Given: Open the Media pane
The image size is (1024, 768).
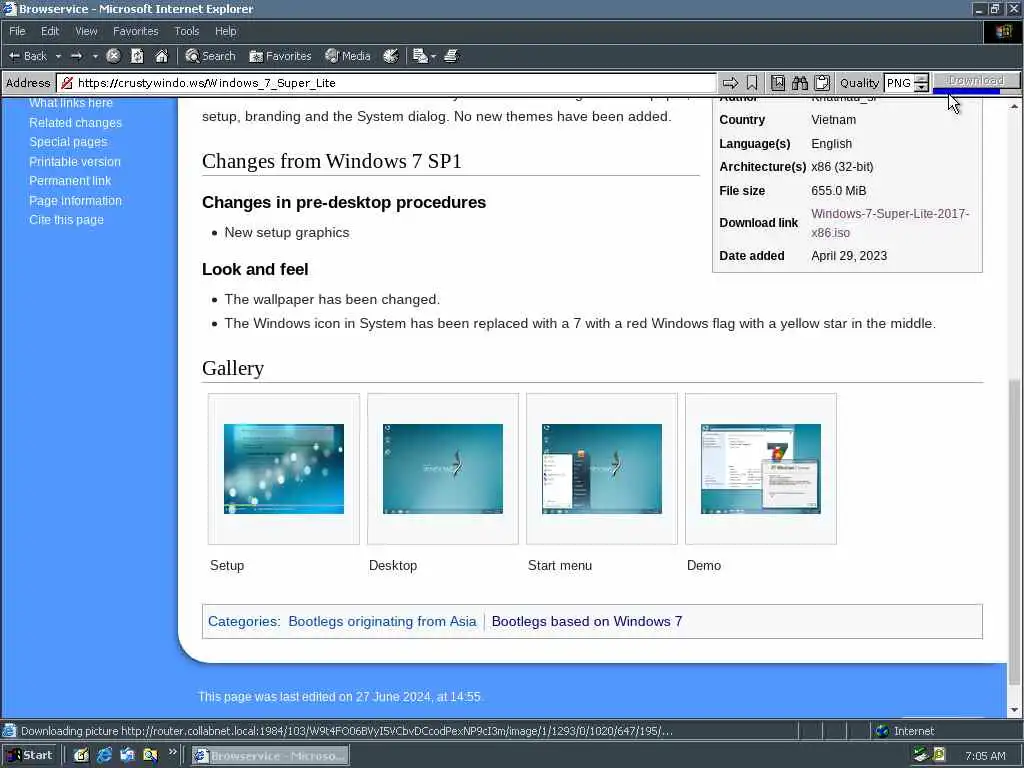Looking at the screenshot, I should (x=348, y=56).
